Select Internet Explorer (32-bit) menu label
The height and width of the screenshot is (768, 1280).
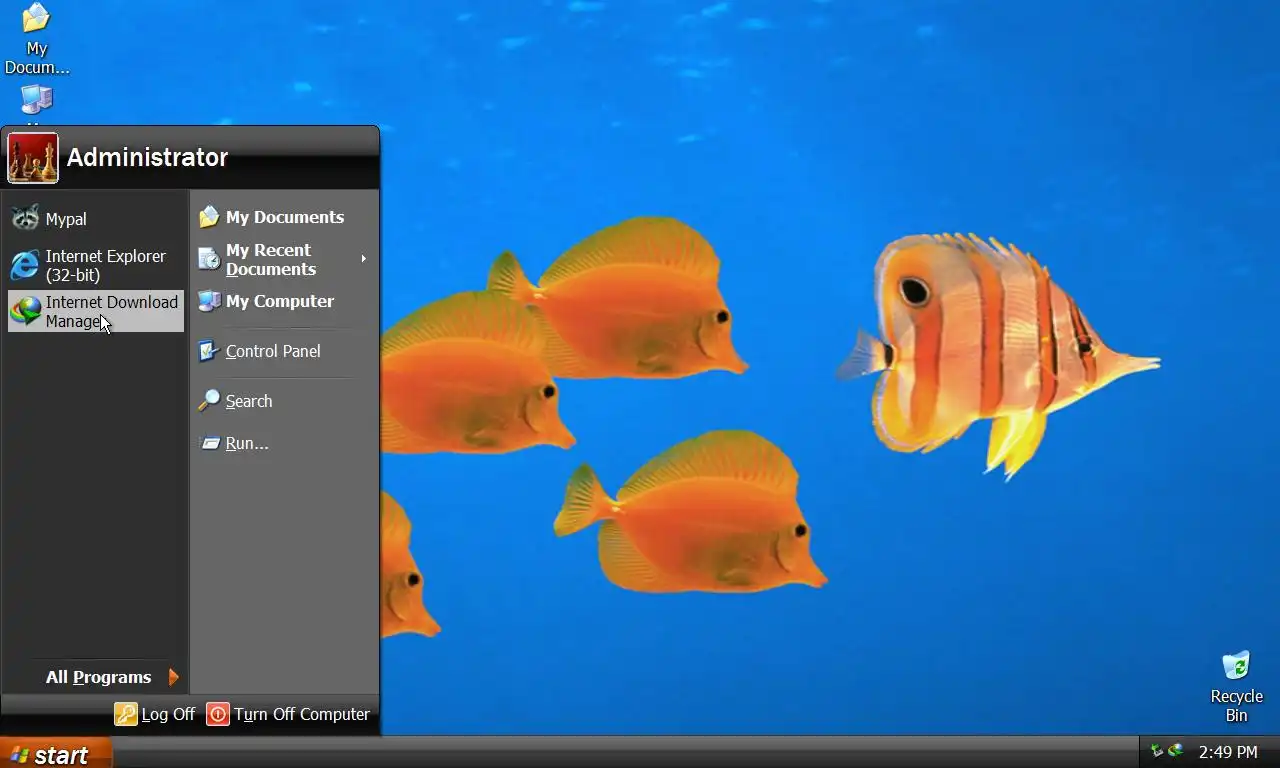point(106,265)
